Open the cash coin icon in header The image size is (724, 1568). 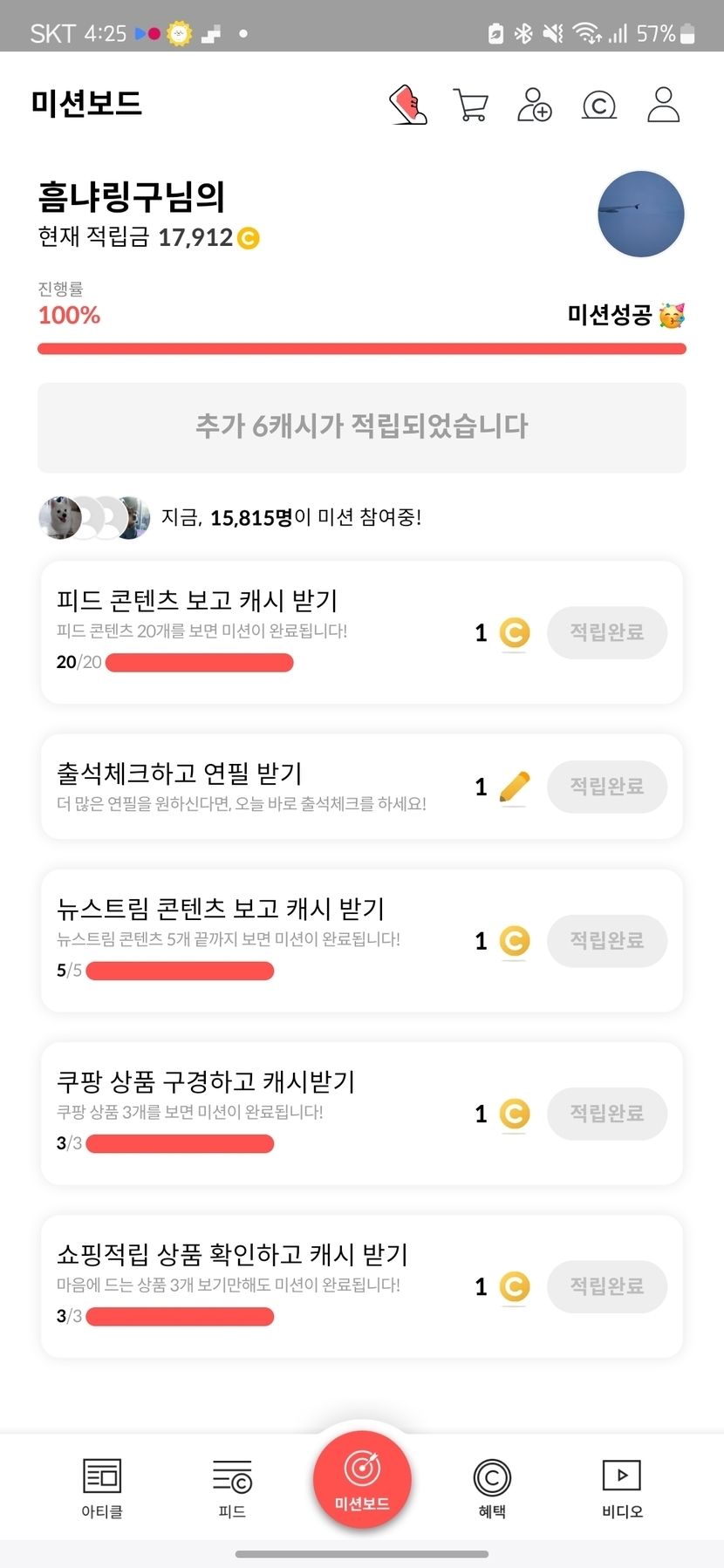coord(599,106)
